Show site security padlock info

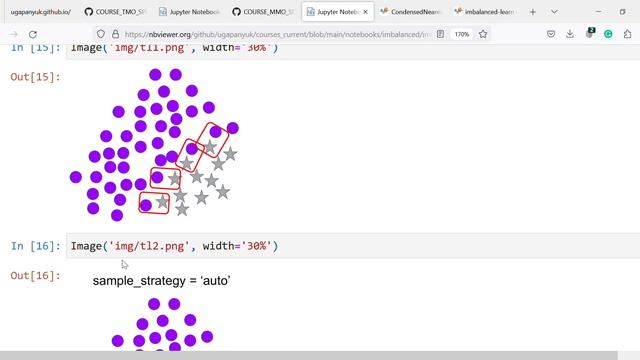pyautogui.click(x=116, y=34)
